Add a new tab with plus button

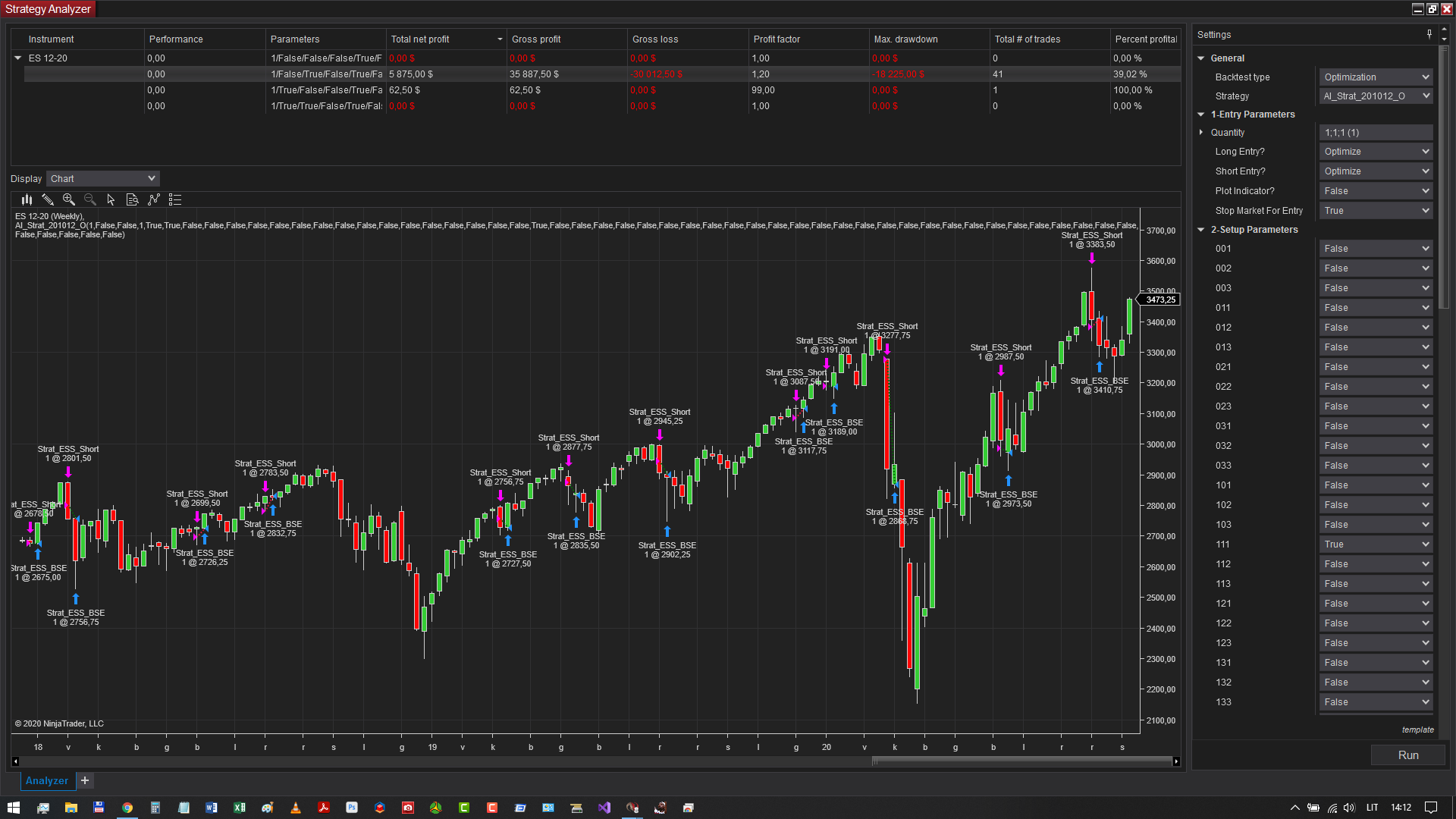pos(85,780)
